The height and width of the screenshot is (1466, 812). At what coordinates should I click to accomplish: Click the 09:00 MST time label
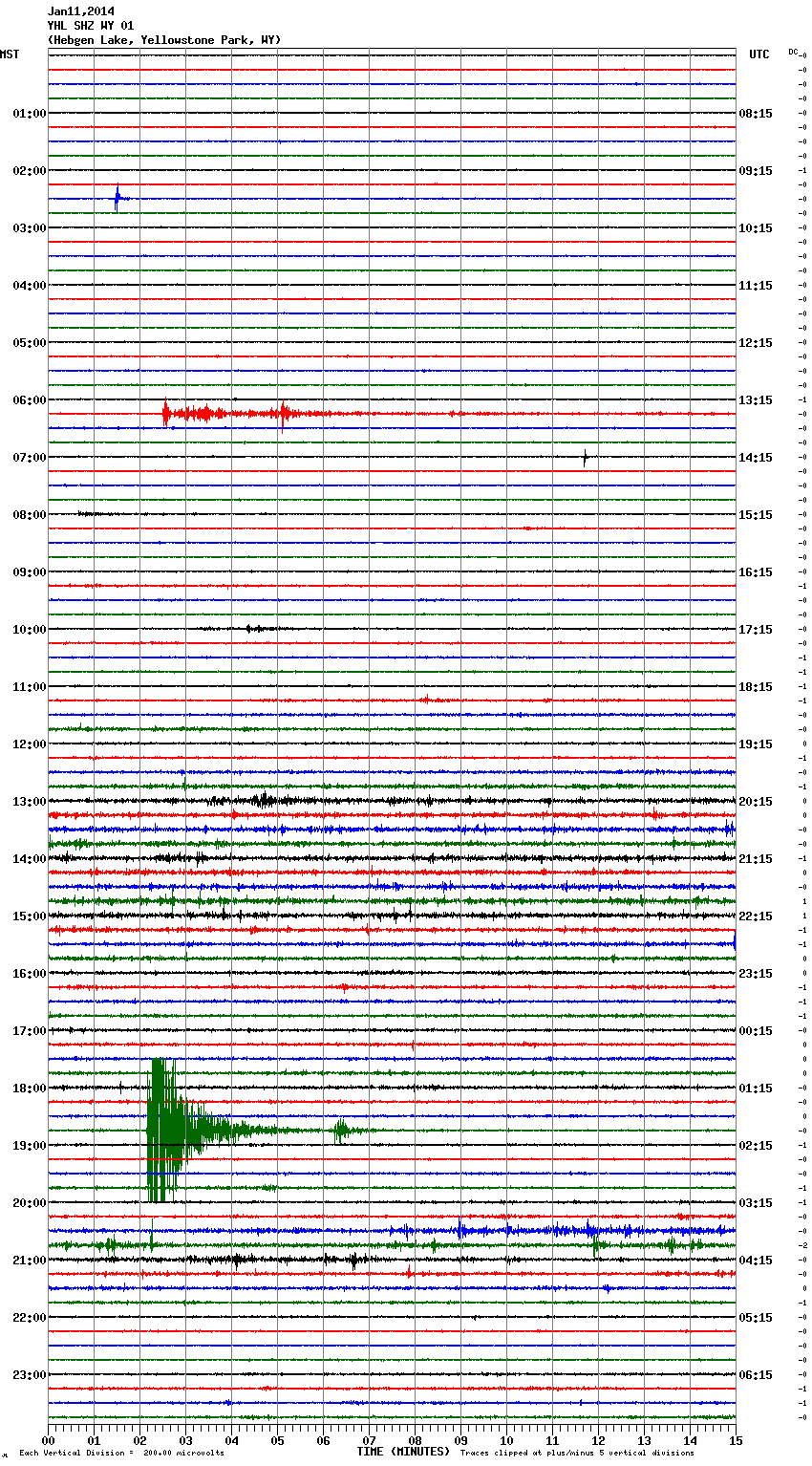[30, 572]
